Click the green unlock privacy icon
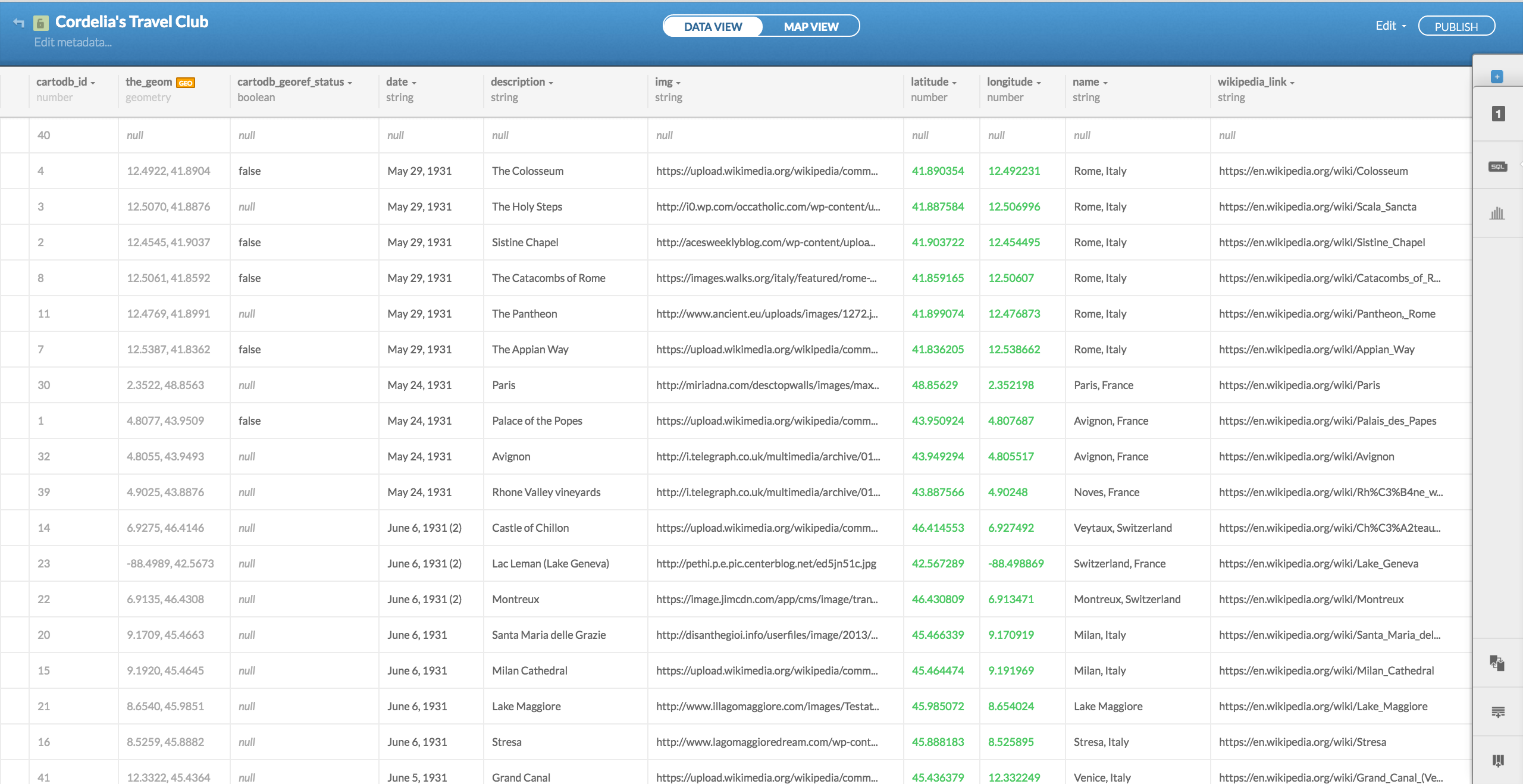This screenshot has height=784, width=1523. click(40, 23)
